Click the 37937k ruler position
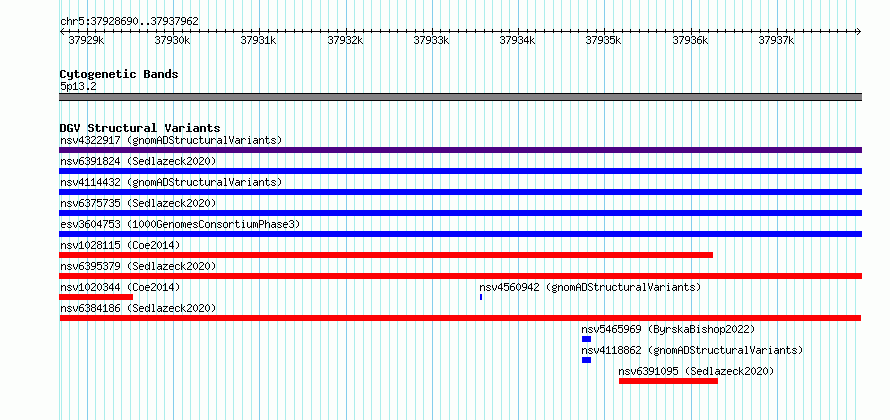Viewport: 890px width, 420px height. pos(776,40)
